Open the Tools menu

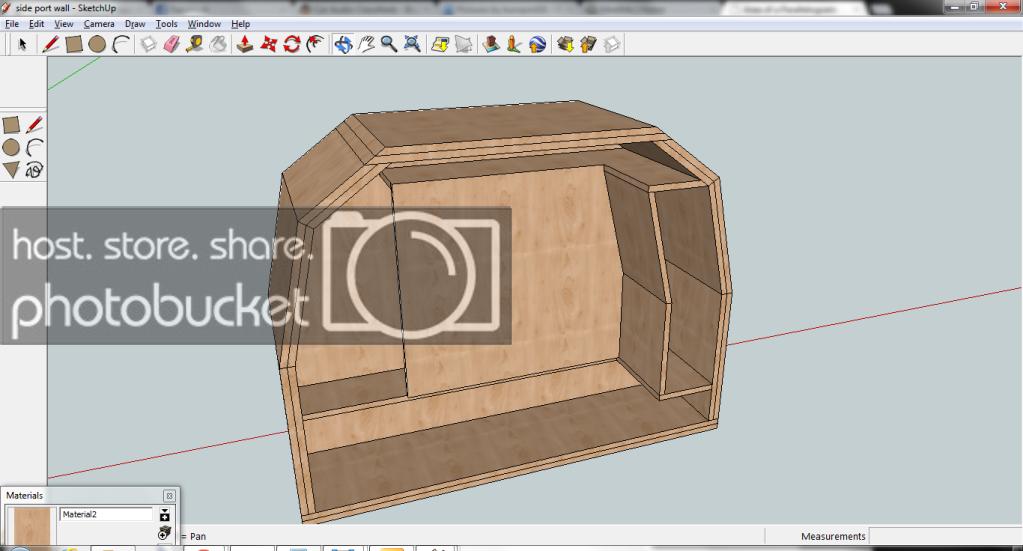point(166,23)
